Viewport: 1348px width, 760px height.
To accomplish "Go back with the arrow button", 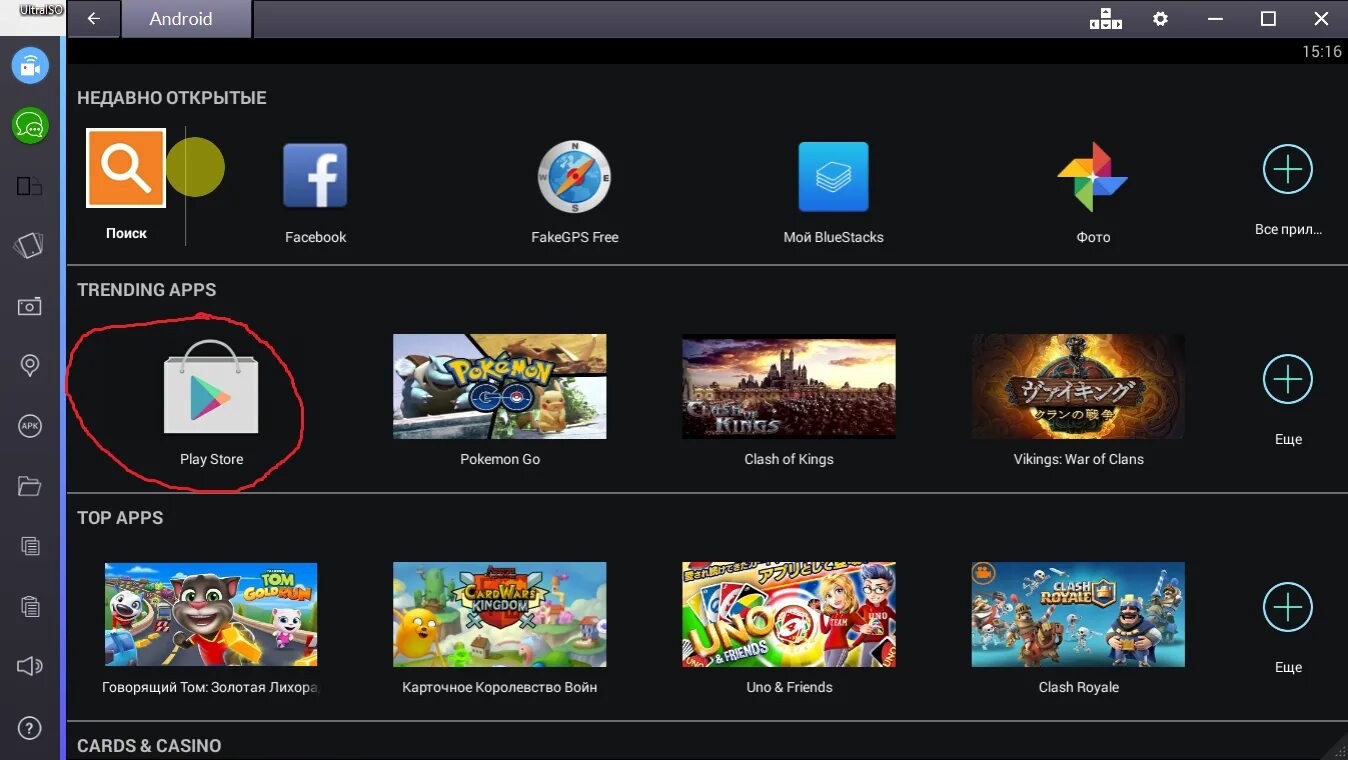I will pos(94,19).
